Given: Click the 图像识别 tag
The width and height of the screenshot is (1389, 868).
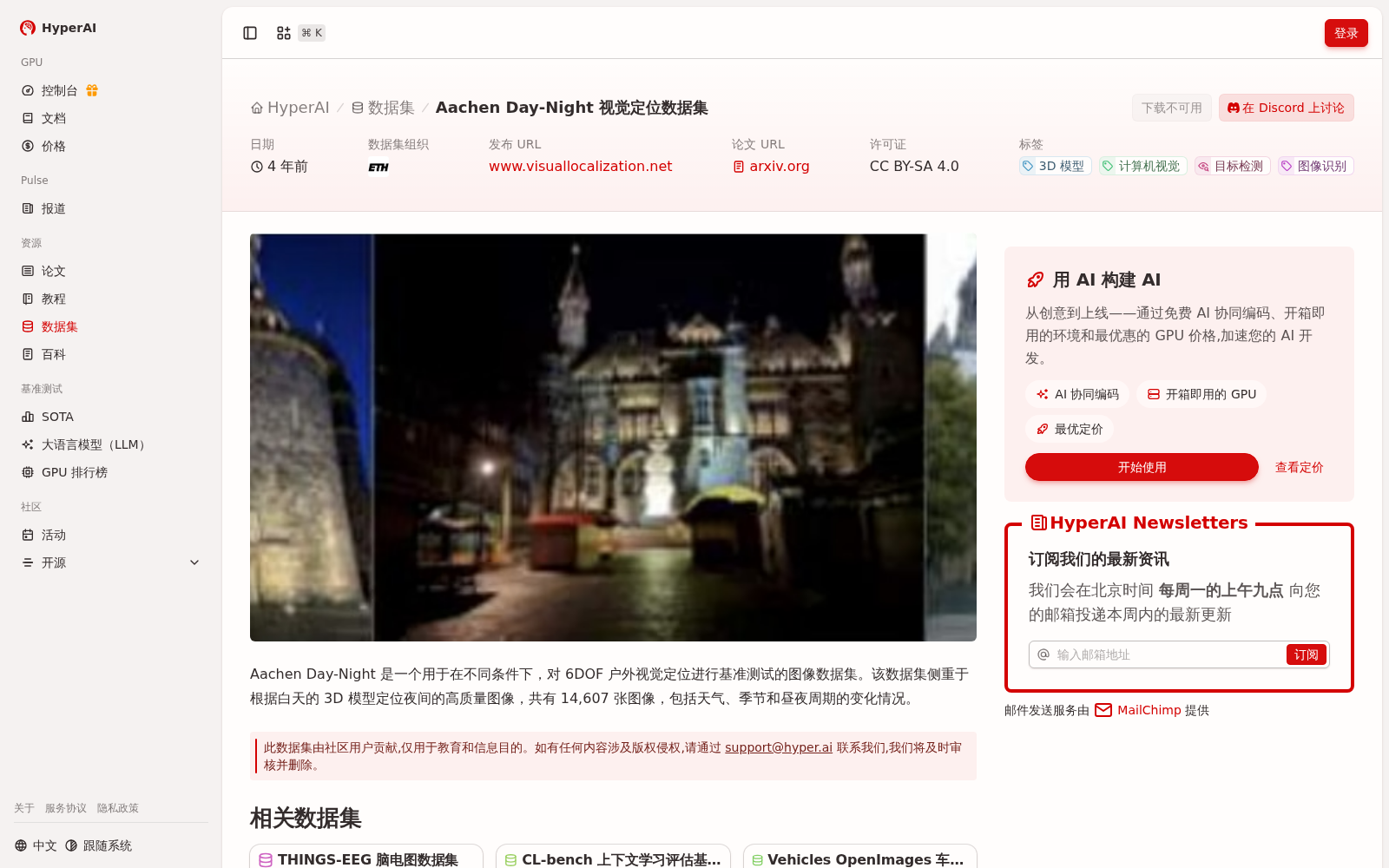Looking at the screenshot, I should tap(1314, 166).
